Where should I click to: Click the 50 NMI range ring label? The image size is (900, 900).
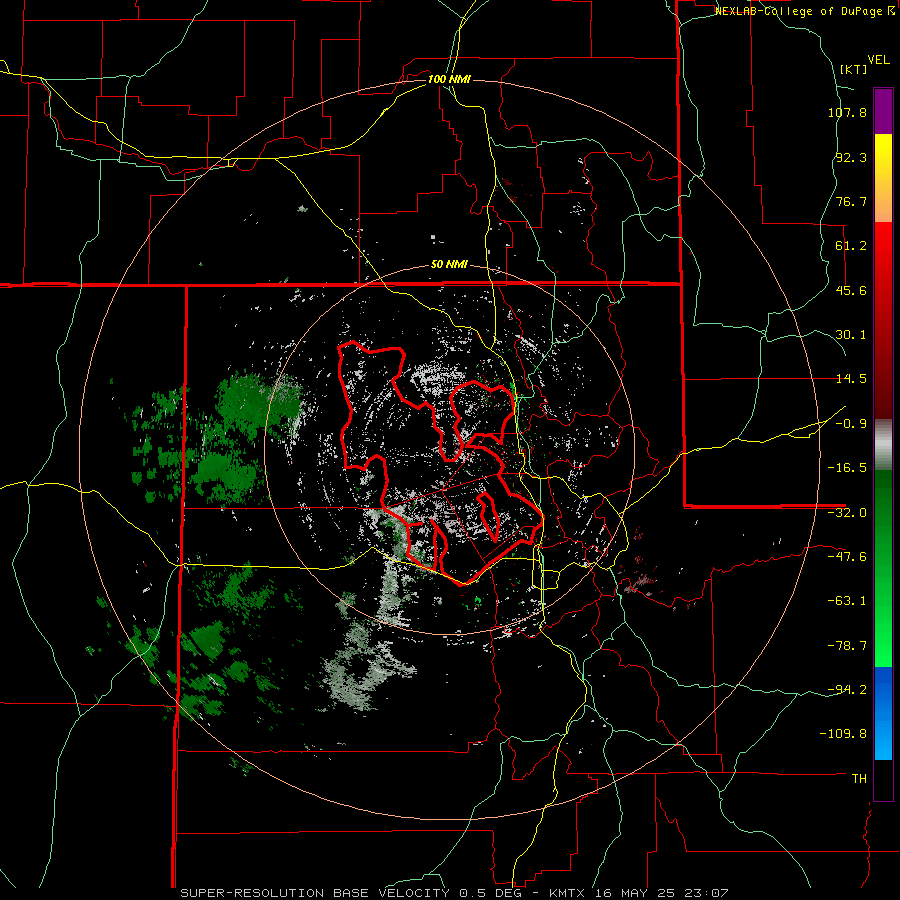[x=449, y=265]
